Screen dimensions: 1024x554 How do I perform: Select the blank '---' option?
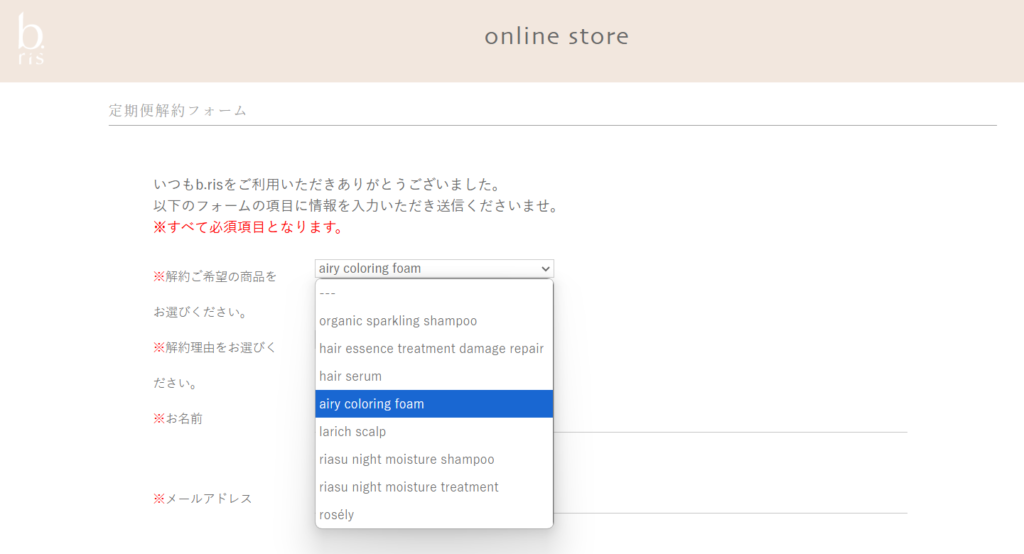pos(434,293)
